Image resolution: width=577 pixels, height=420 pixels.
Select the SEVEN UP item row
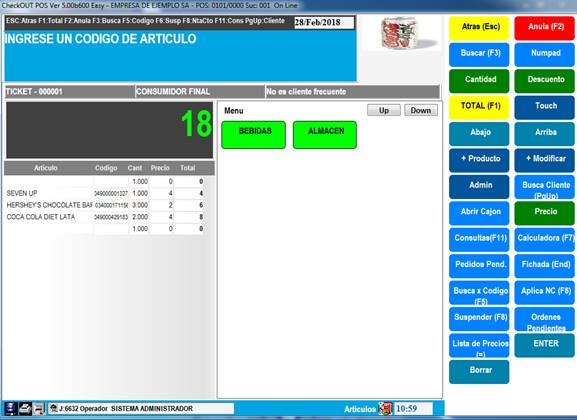click(x=105, y=193)
